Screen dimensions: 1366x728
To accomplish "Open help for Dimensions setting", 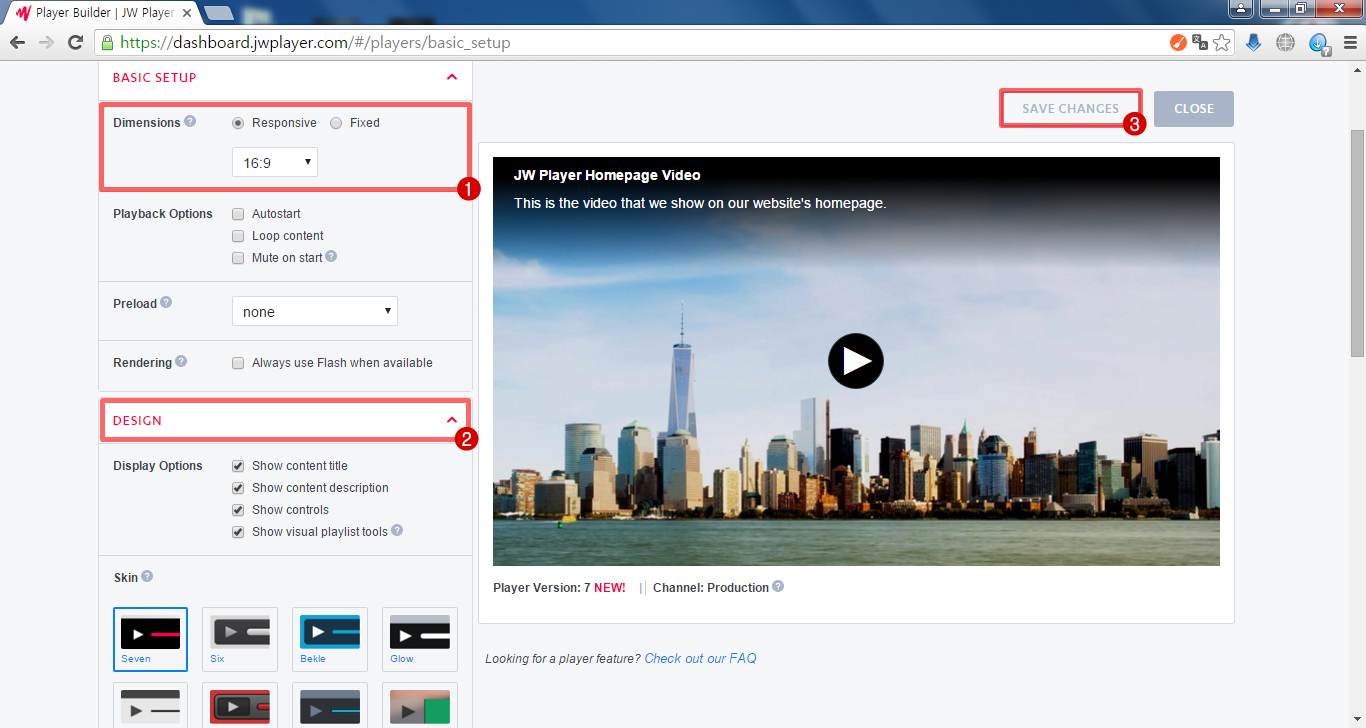I will point(190,122).
